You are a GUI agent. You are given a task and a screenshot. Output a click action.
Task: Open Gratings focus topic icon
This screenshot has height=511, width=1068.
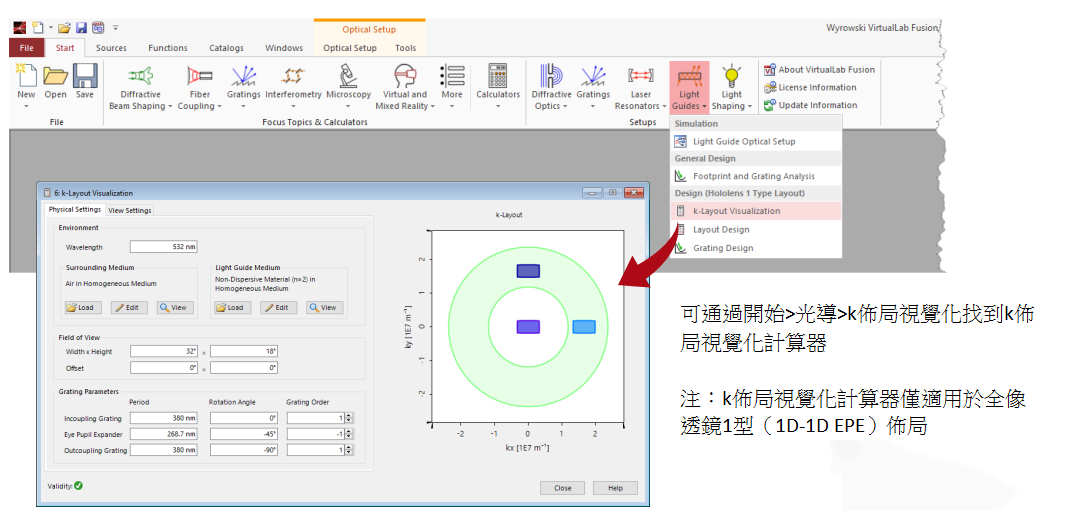pos(243,75)
